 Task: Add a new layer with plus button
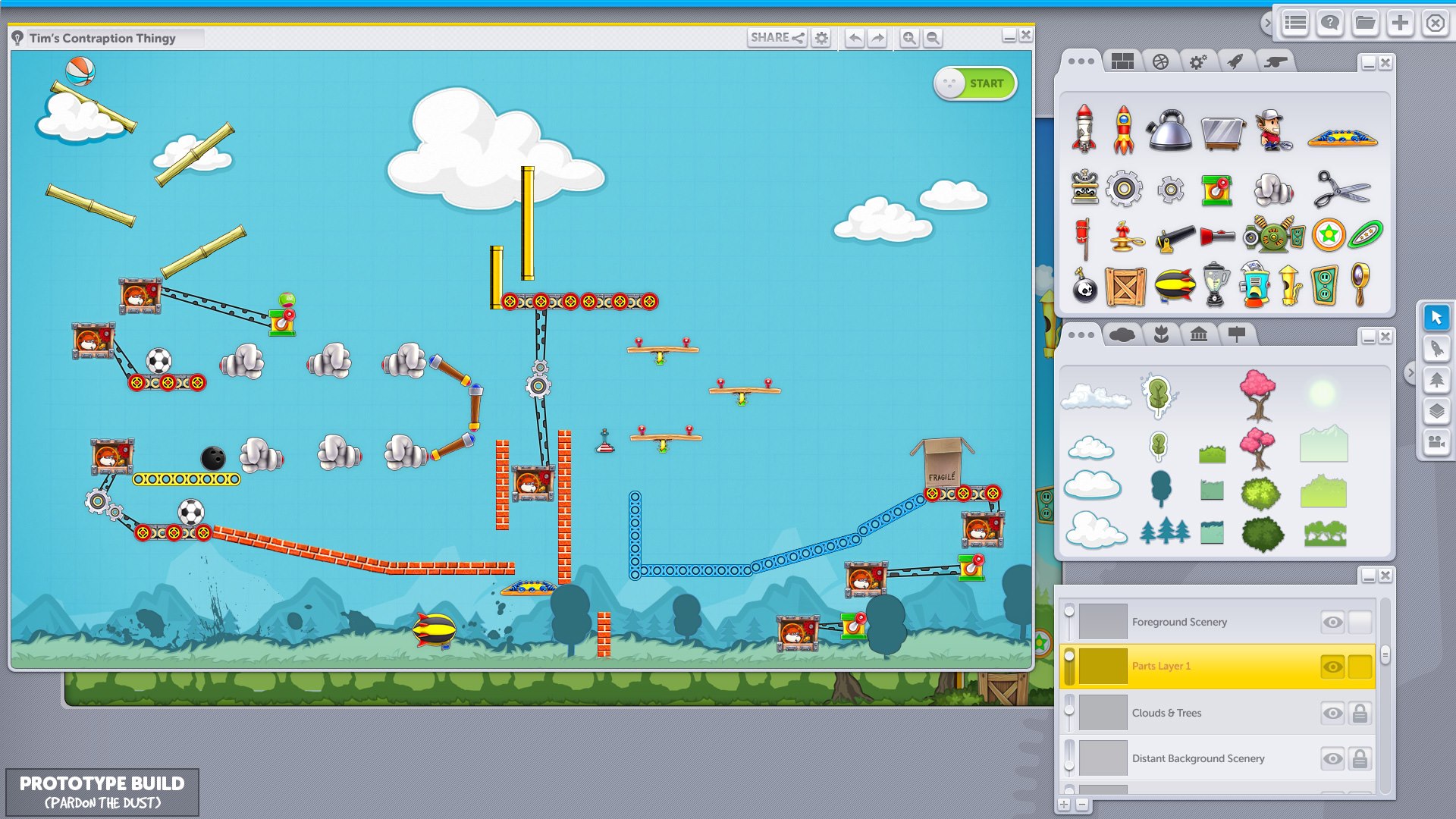click(1064, 805)
